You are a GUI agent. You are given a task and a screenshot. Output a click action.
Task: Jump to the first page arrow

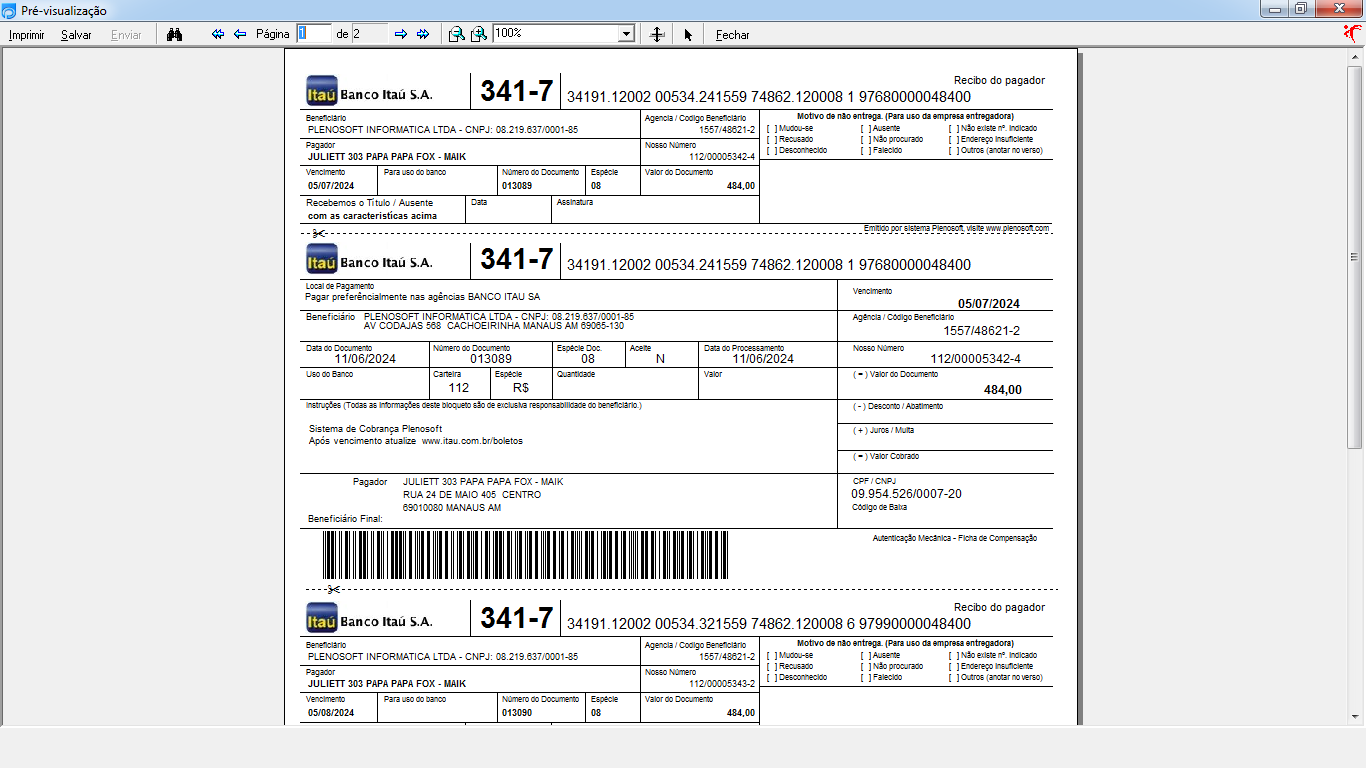click(x=218, y=34)
